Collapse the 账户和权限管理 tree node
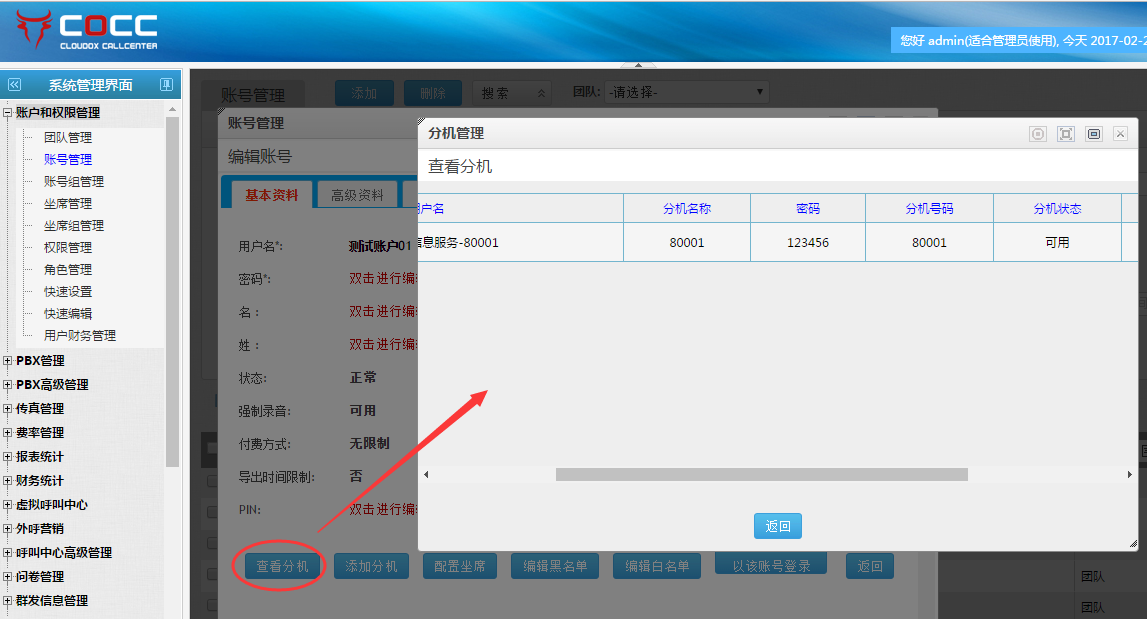Screen dimensions: 1147x619 click(8, 113)
